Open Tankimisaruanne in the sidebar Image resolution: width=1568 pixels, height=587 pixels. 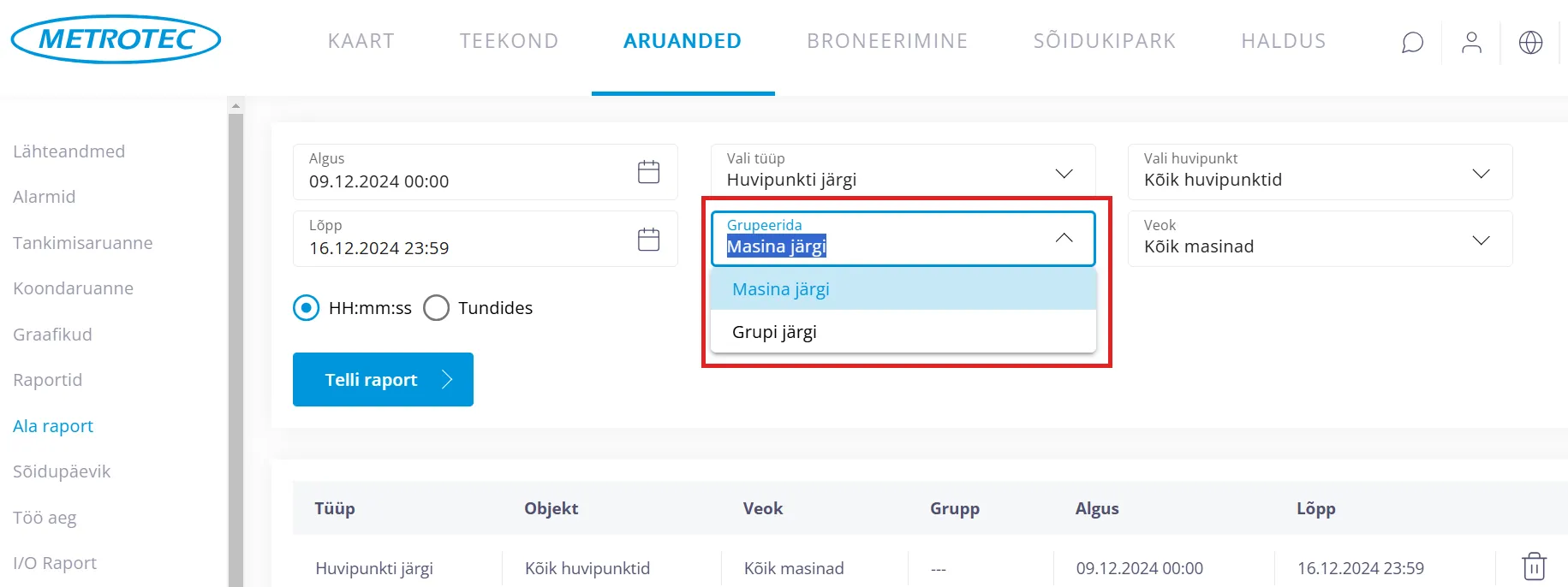click(83, 243)
